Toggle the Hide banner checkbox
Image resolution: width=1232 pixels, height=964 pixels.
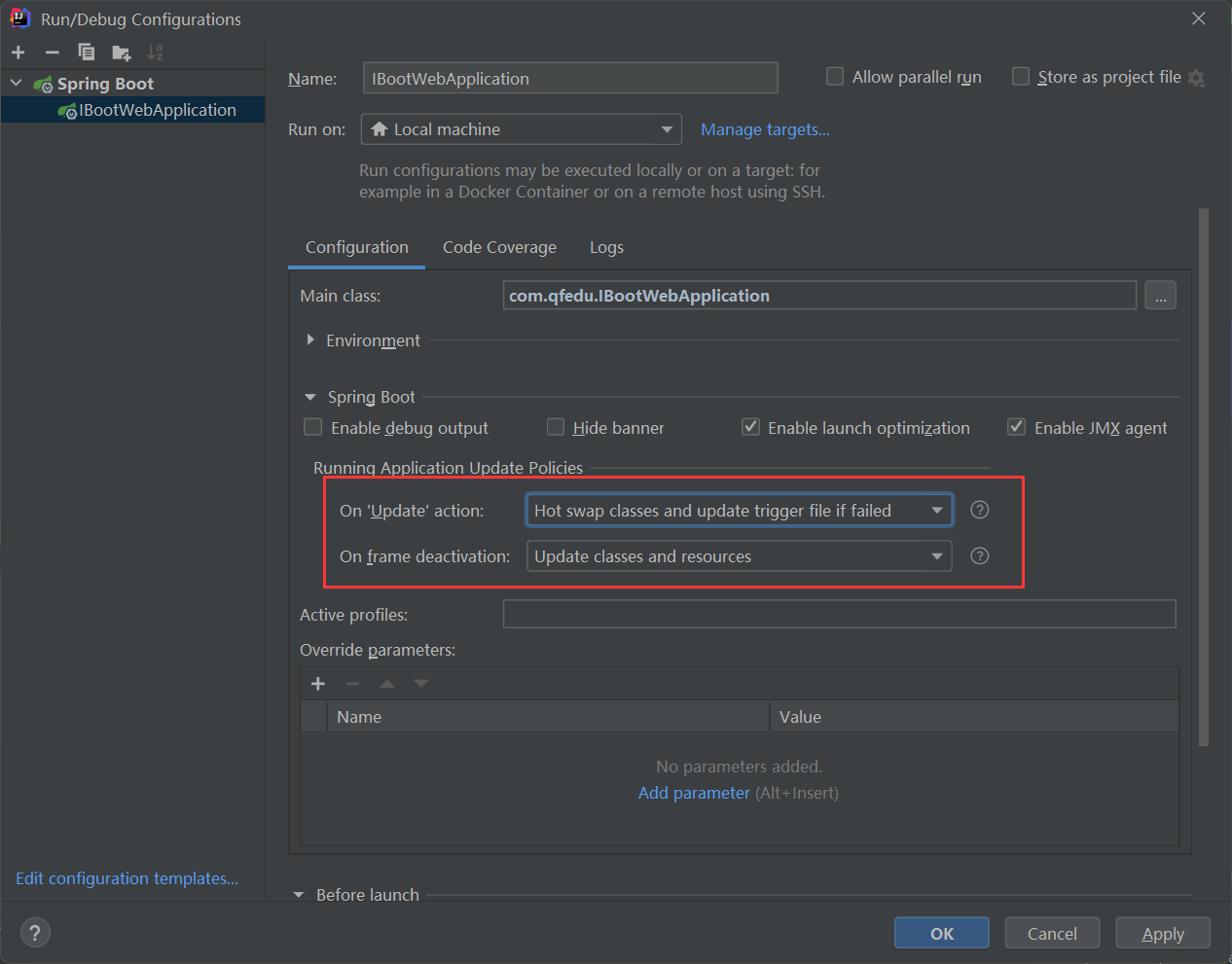[x=556, y=428]
